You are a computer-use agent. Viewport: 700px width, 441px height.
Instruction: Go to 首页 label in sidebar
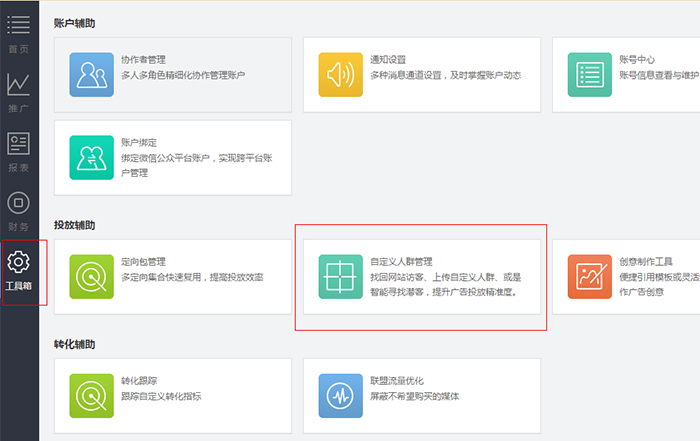[x=18, y=49]
